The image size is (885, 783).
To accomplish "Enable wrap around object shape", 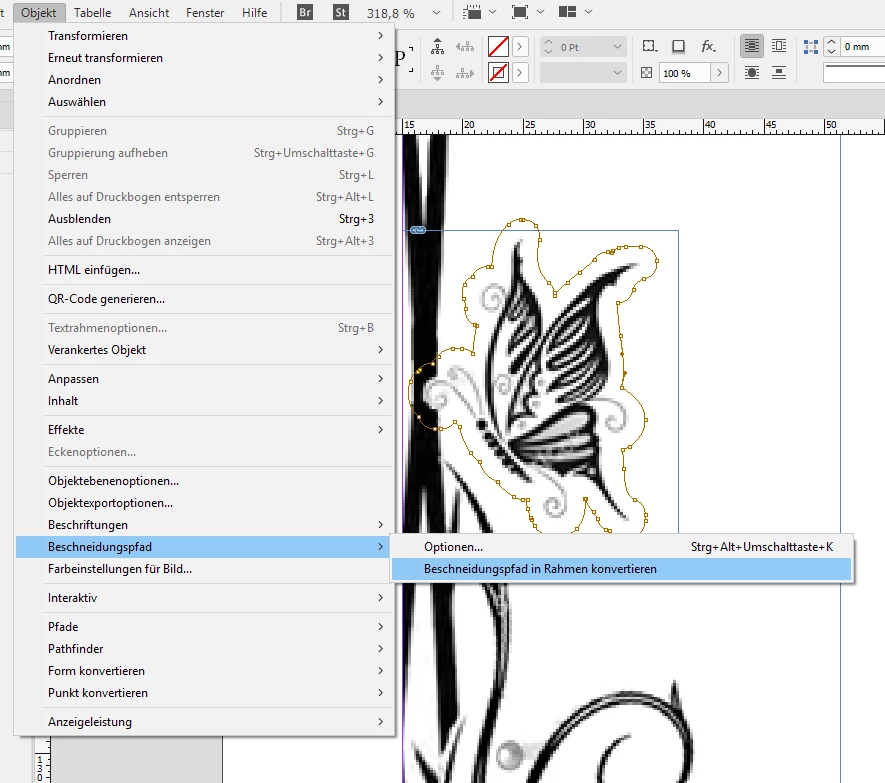I will (x=751, y=73).
